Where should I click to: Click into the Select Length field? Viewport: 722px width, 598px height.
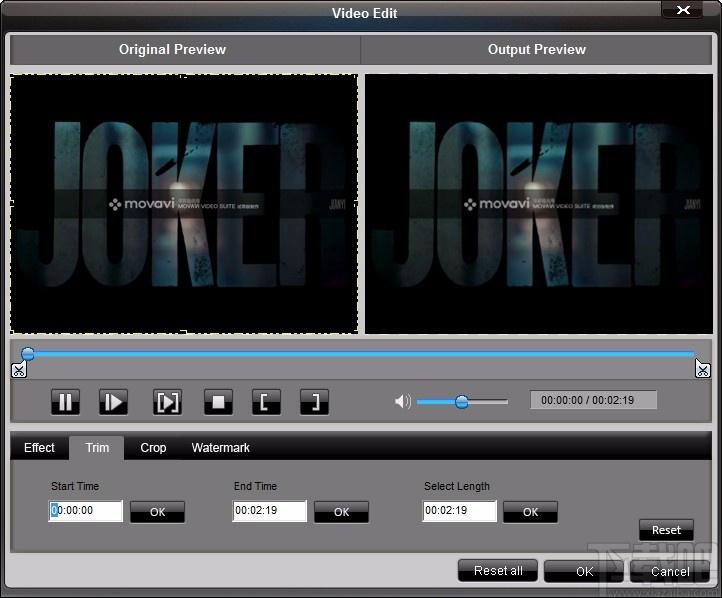(x=460, y=511)
